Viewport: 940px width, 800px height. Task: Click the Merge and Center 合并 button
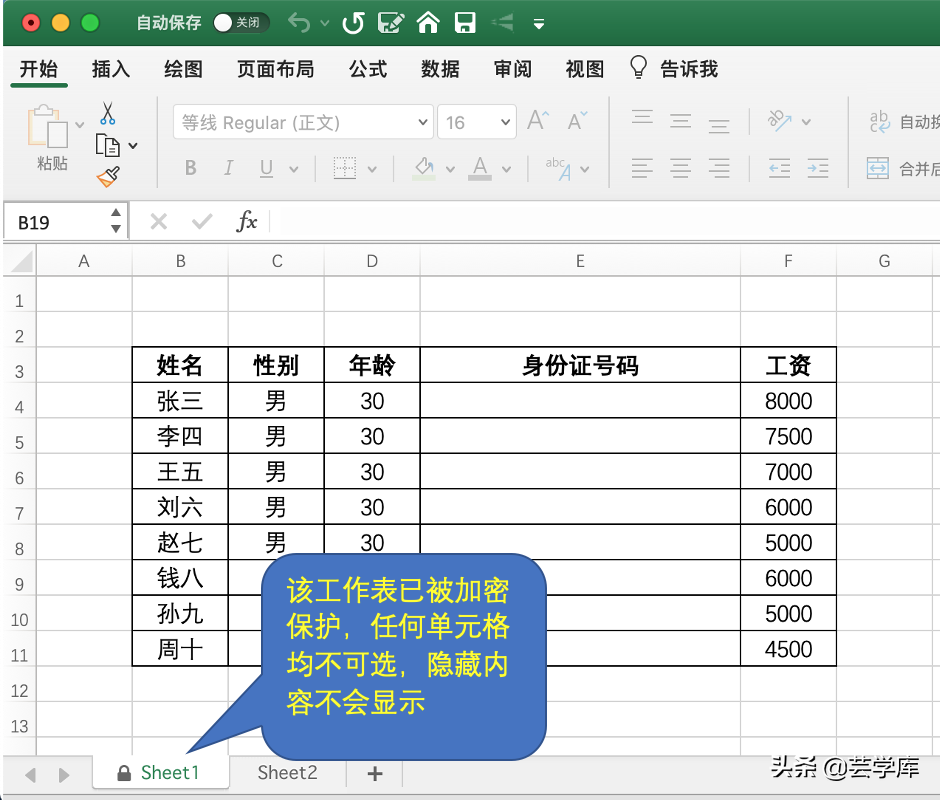point(903,169)
